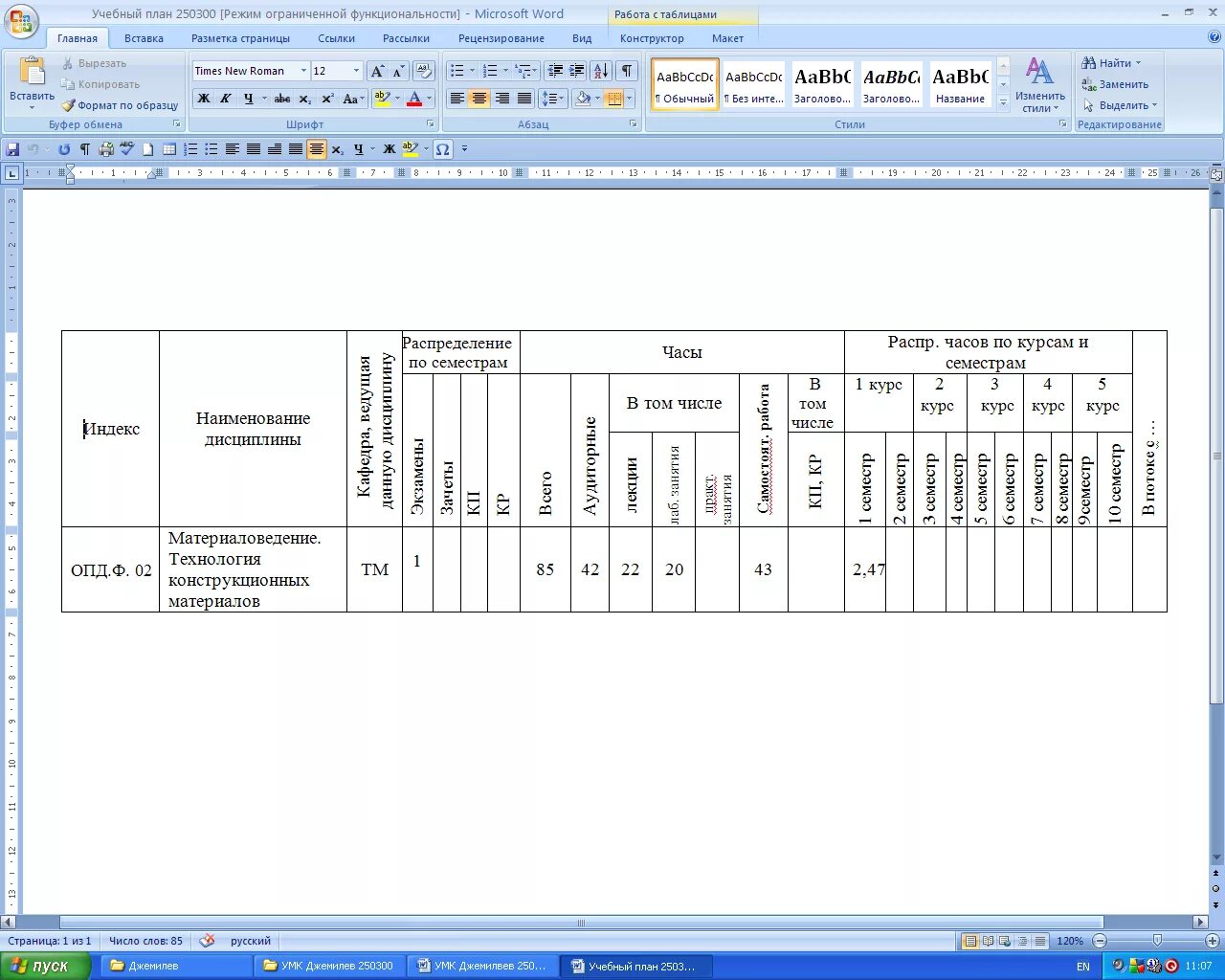Toggle bullet list in the Абзац group
The width and height of the screenshot is (1225, 980).
pyautogui.click(x=457, y=71)
